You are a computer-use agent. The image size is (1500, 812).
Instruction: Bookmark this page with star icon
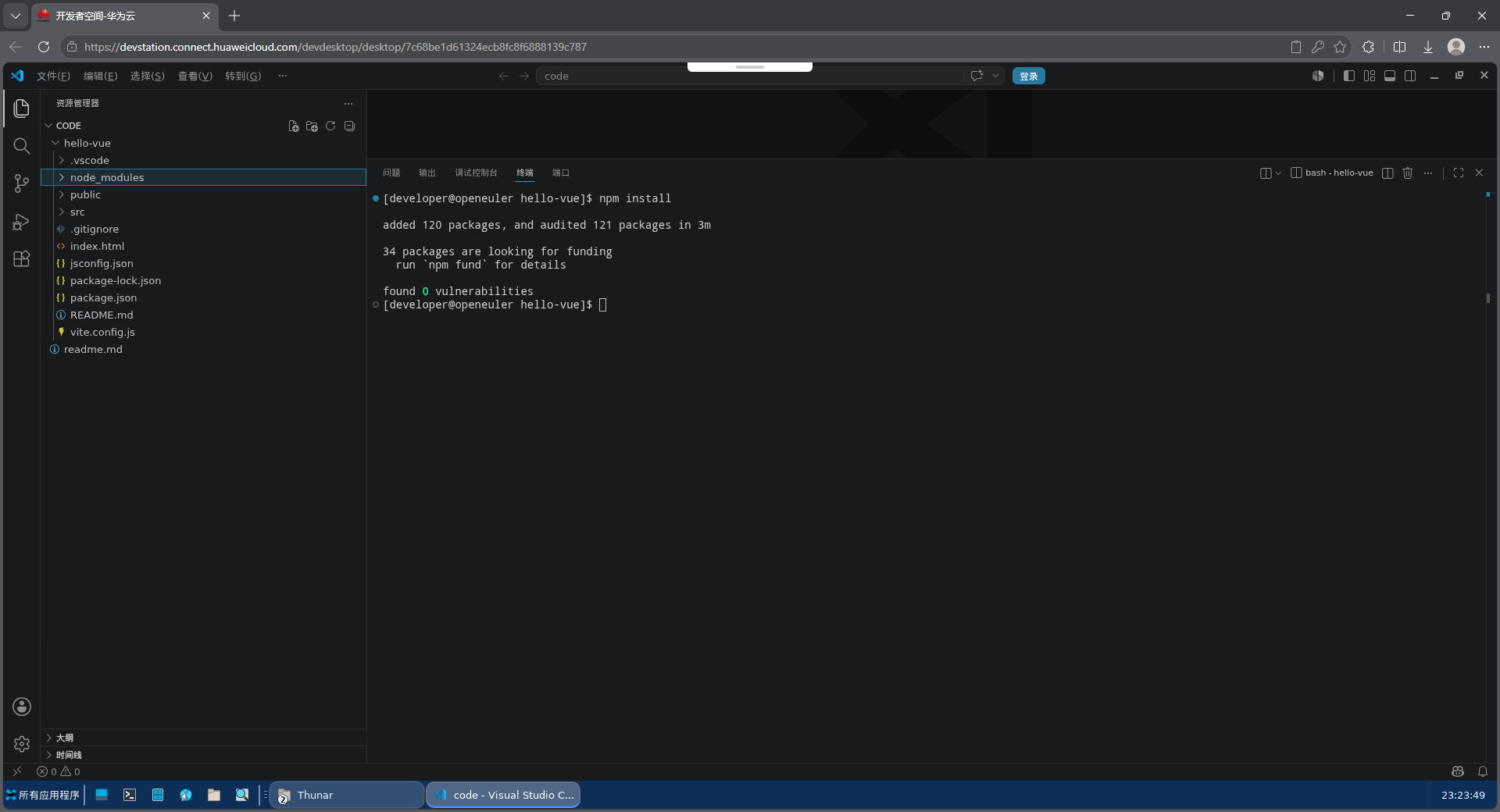click(x=1341, y=47)
